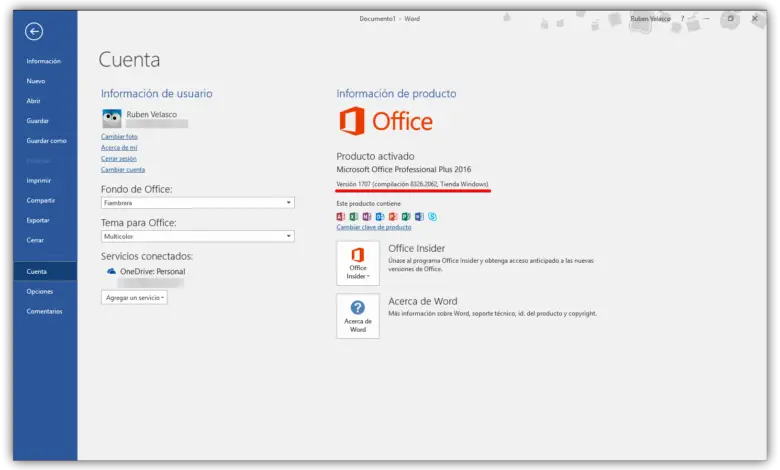This screenshot has width=780, height=470.
Task: Open Opciones in the sidebar
Action: (40, 291)
